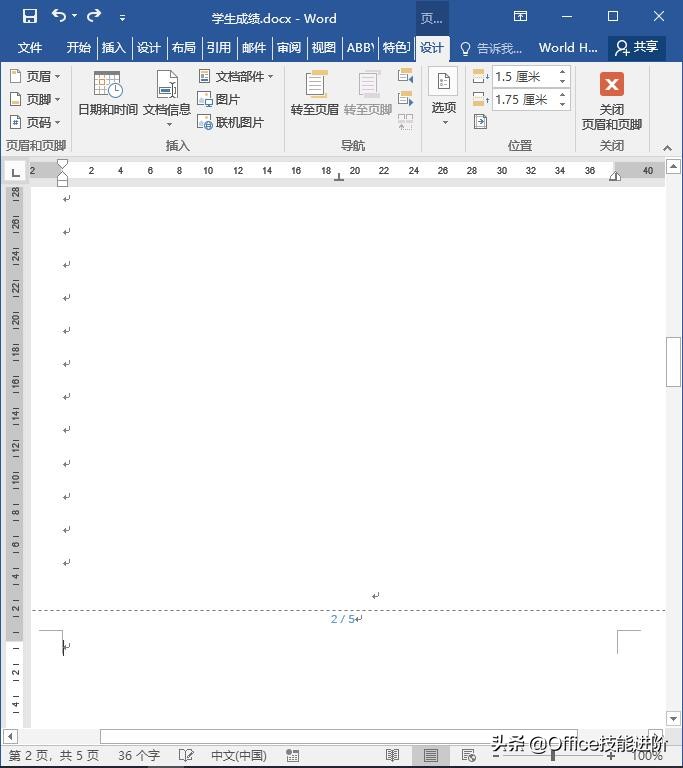Increase the 1.5 厘米 header distance
The width and height of the screenshot is (683, 768).
click(562, 72)
